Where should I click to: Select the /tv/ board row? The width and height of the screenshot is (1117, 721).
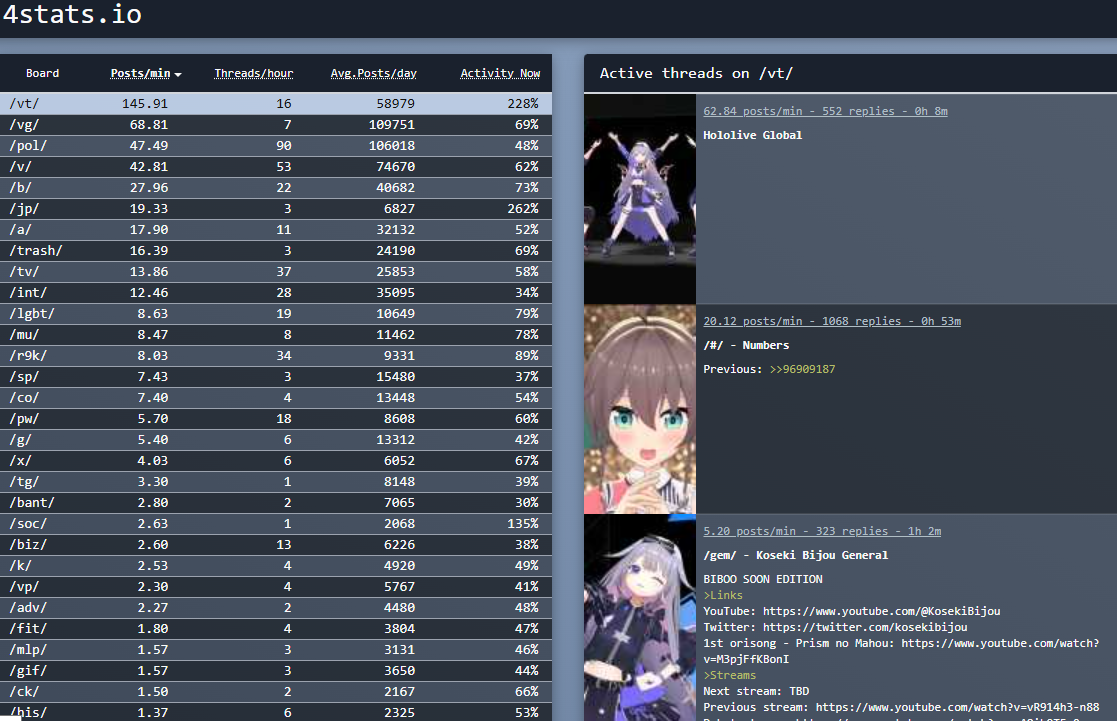[276, 271]
